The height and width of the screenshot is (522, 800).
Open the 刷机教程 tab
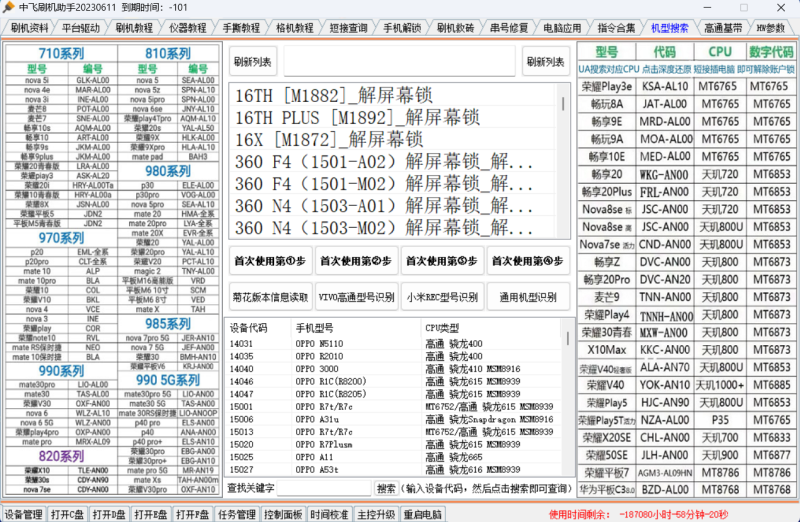click(134, 28)
